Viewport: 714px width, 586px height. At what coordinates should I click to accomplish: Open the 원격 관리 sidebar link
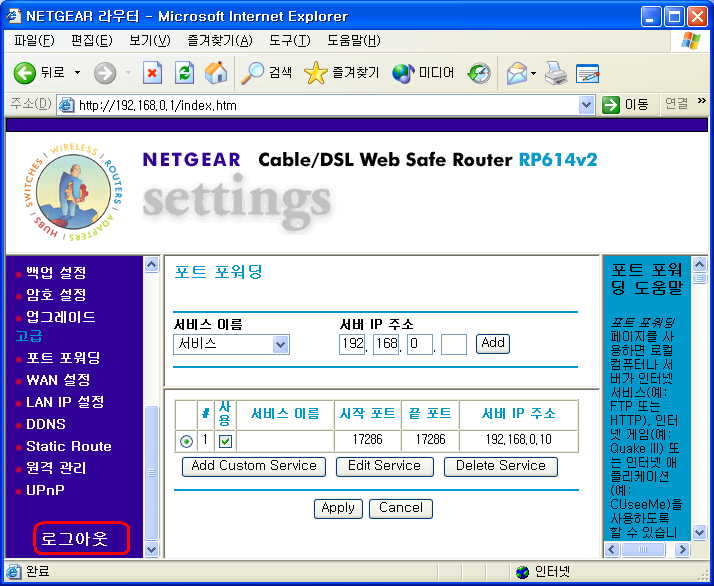click(x=56, y=468)
